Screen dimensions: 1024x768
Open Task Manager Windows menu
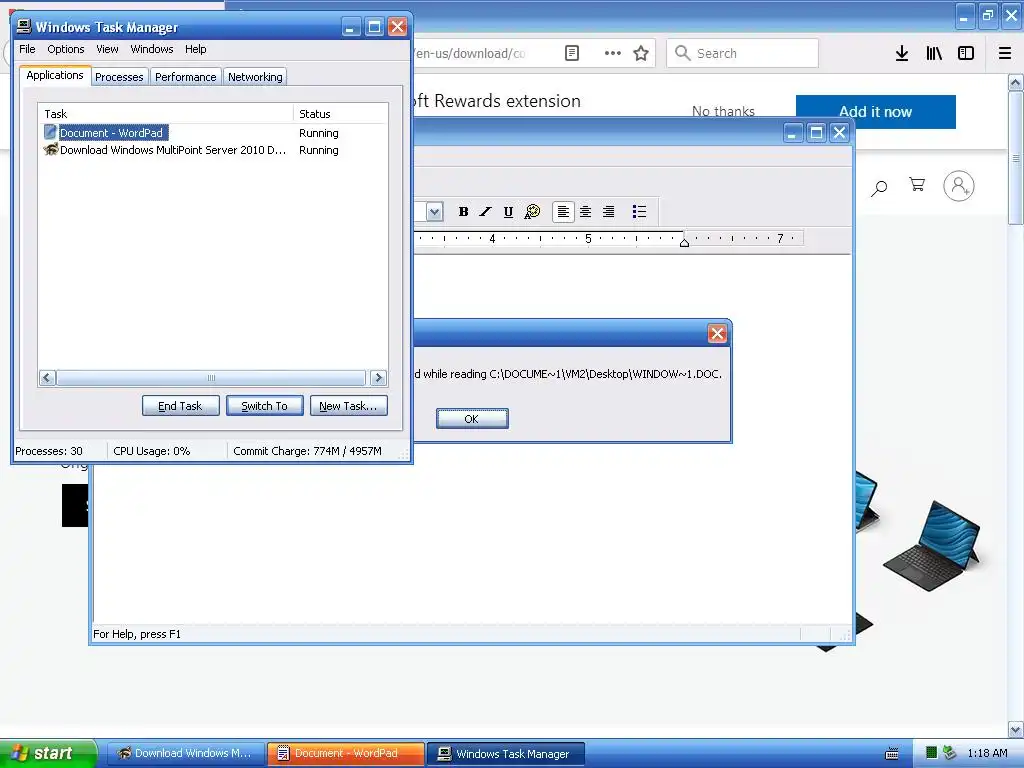152,49
